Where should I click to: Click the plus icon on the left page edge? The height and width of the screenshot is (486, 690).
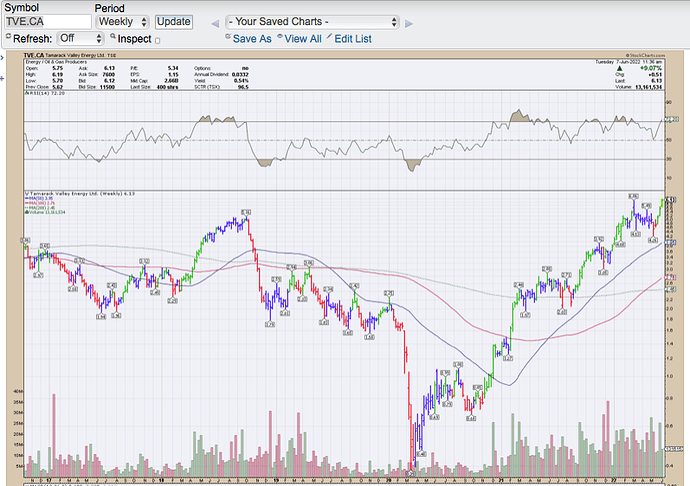(2, 79)
